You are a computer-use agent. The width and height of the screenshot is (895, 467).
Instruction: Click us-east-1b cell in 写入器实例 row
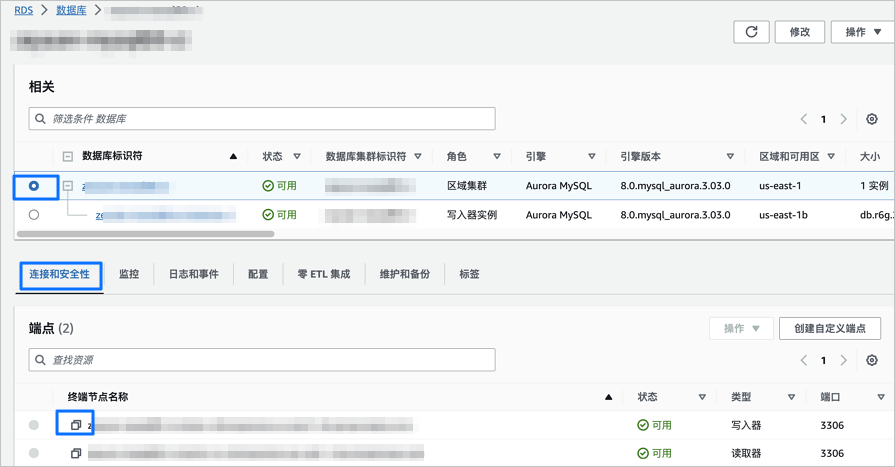[x=783, y=215]
